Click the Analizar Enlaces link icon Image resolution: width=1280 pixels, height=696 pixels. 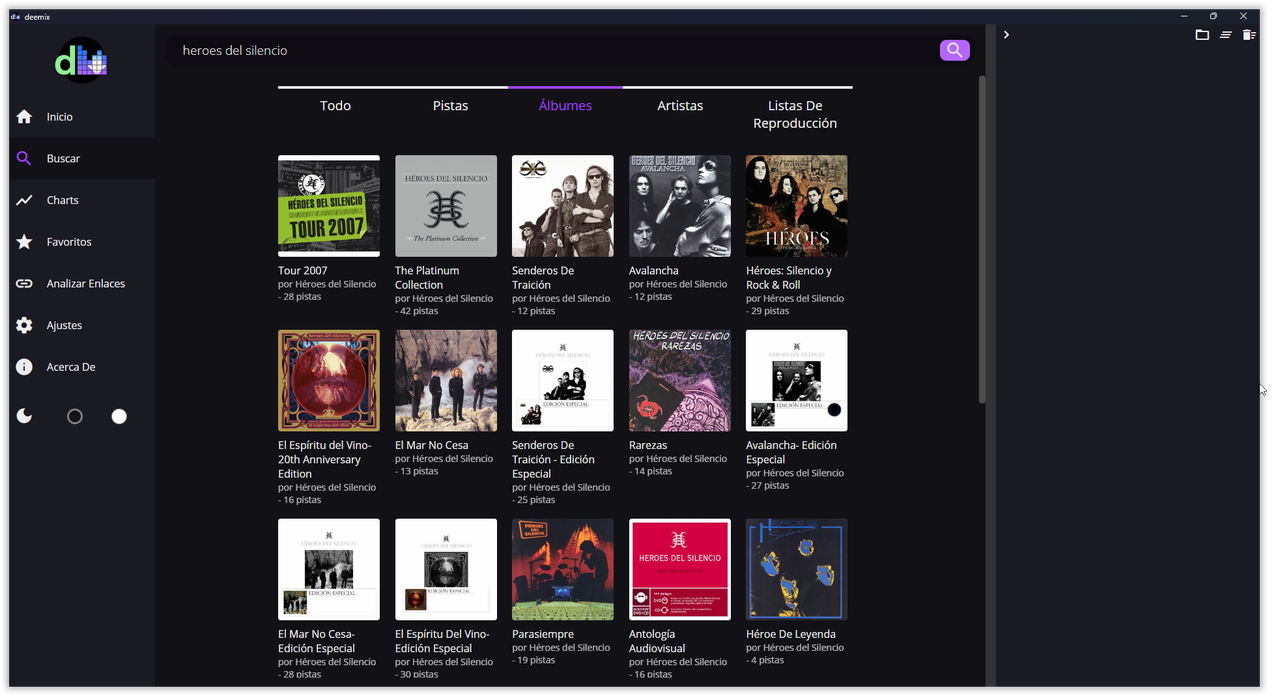click(x=24, y=284)
